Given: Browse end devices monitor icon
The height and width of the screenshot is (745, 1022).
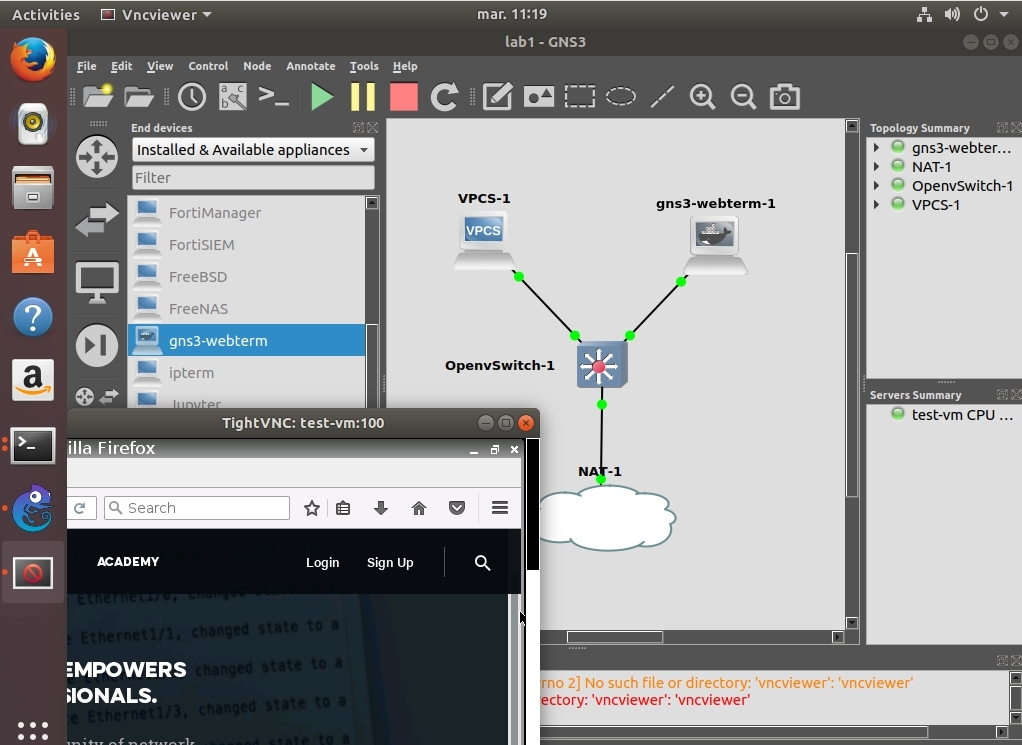Looking at the screenshot, I should point(97,282).
